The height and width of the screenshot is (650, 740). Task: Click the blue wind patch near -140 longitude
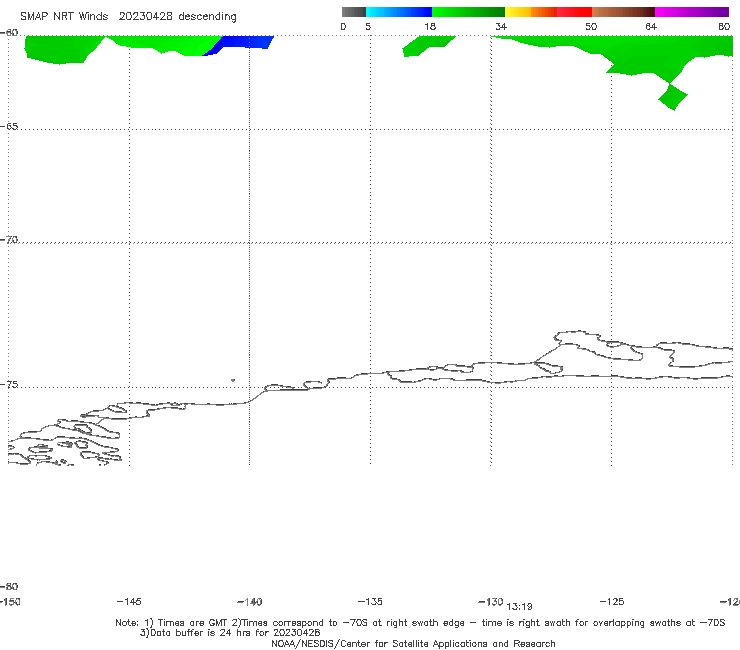[241, 44]
